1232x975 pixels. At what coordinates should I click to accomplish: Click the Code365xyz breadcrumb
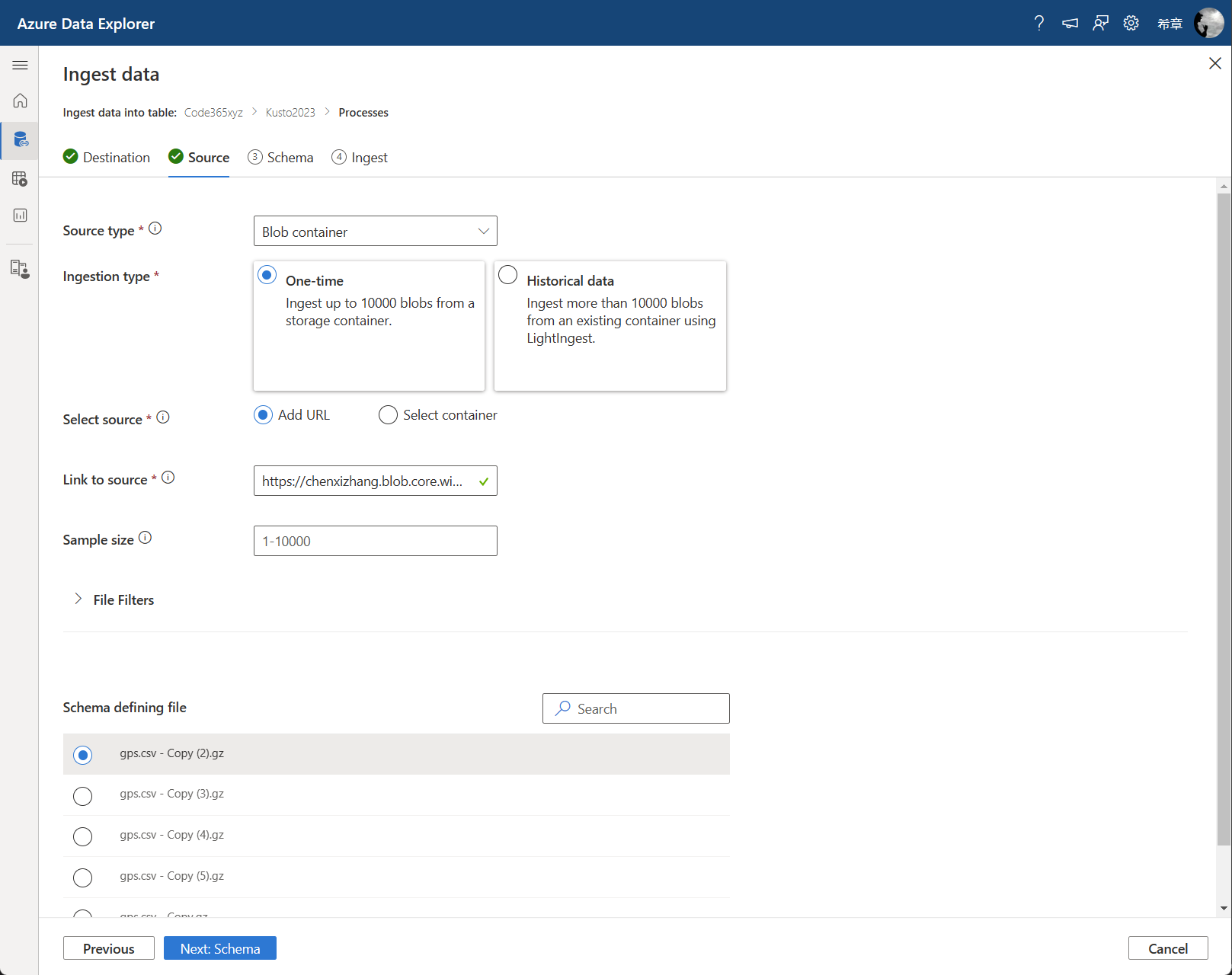tap(213, 113)
